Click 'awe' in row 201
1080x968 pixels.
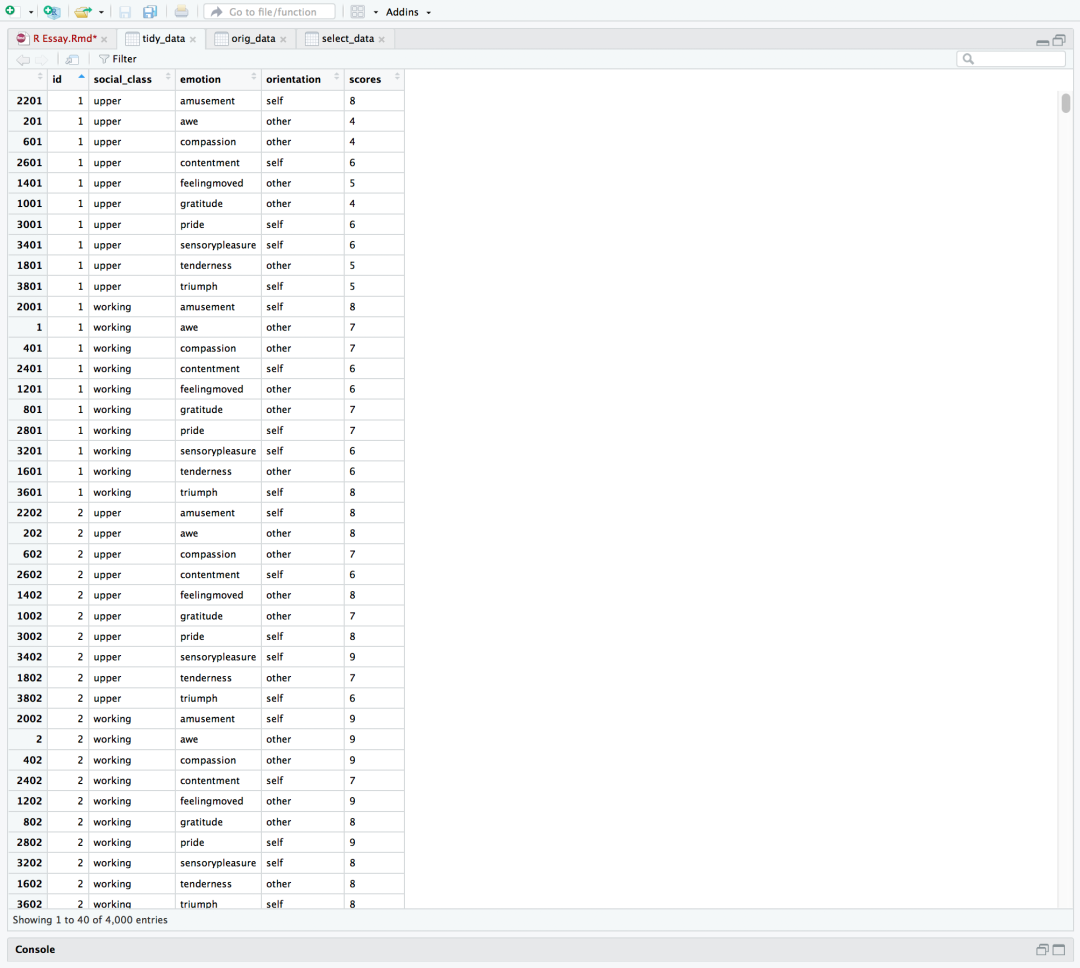pos(189,121)
